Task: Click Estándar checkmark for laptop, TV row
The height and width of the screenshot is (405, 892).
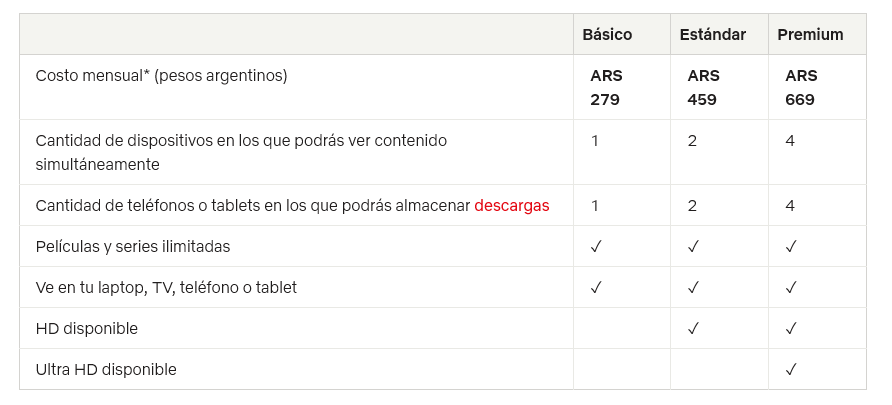Action: click(x=693, y=287)
